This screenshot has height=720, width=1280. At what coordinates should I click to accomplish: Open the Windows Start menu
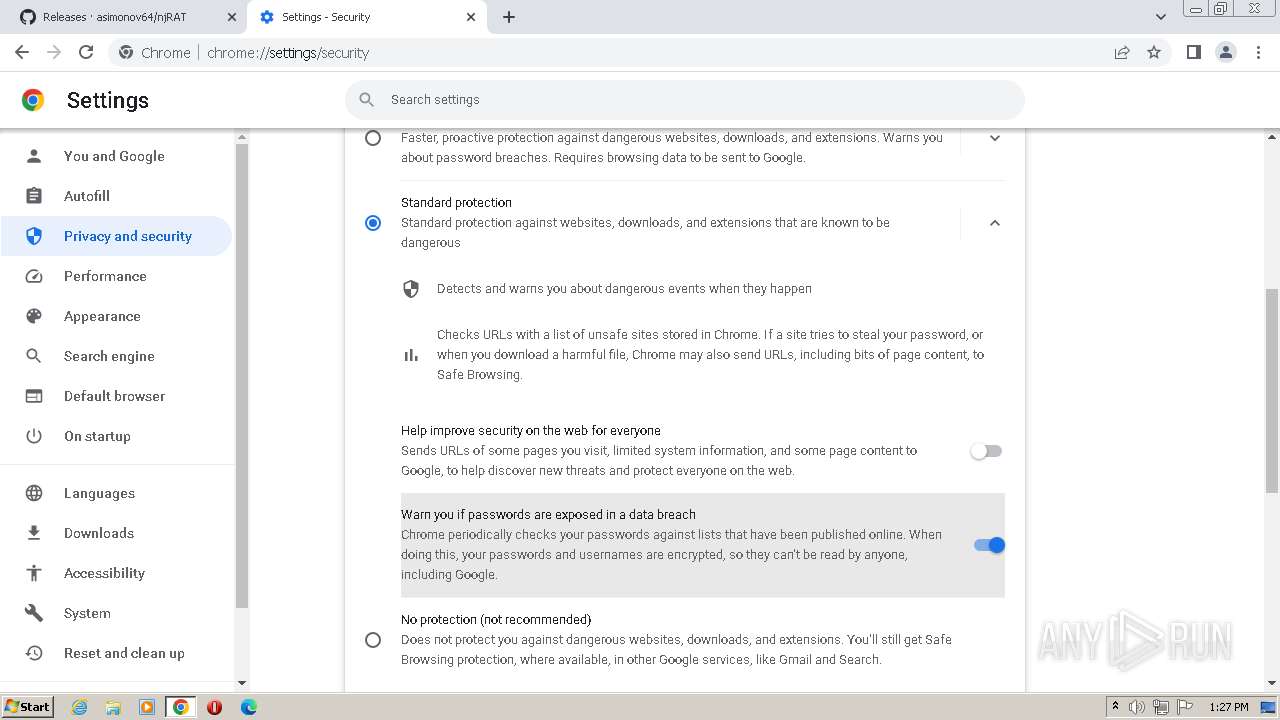(27, 706)
